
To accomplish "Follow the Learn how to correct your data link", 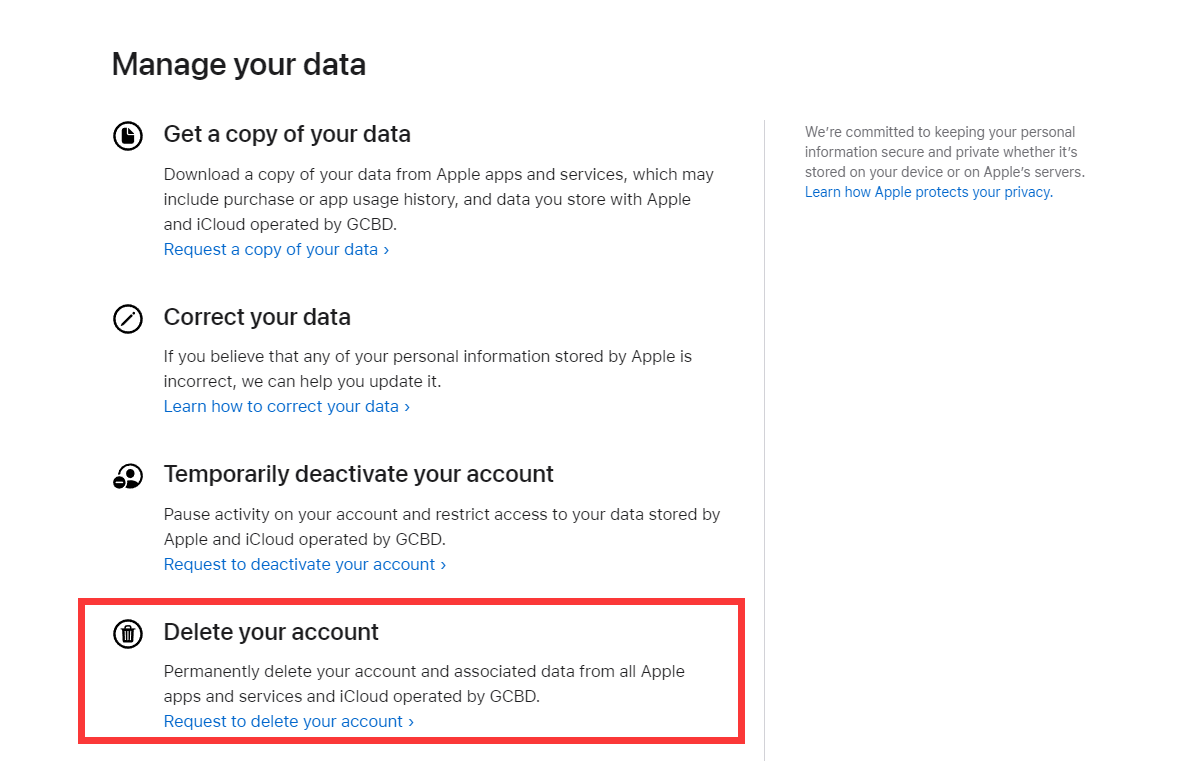I will 286,407.
